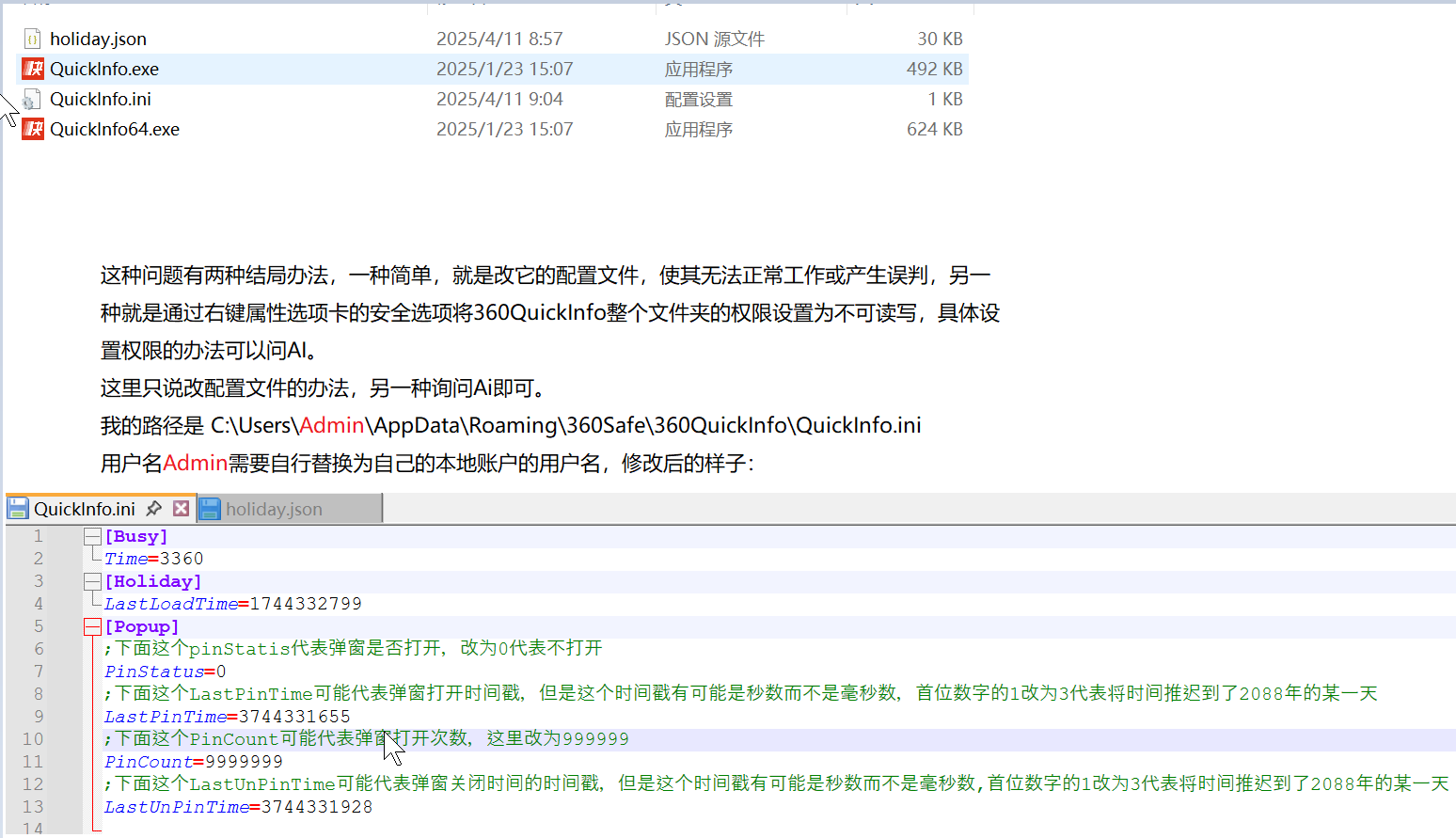Click the 配置设置 type cell

coord(699,99)
